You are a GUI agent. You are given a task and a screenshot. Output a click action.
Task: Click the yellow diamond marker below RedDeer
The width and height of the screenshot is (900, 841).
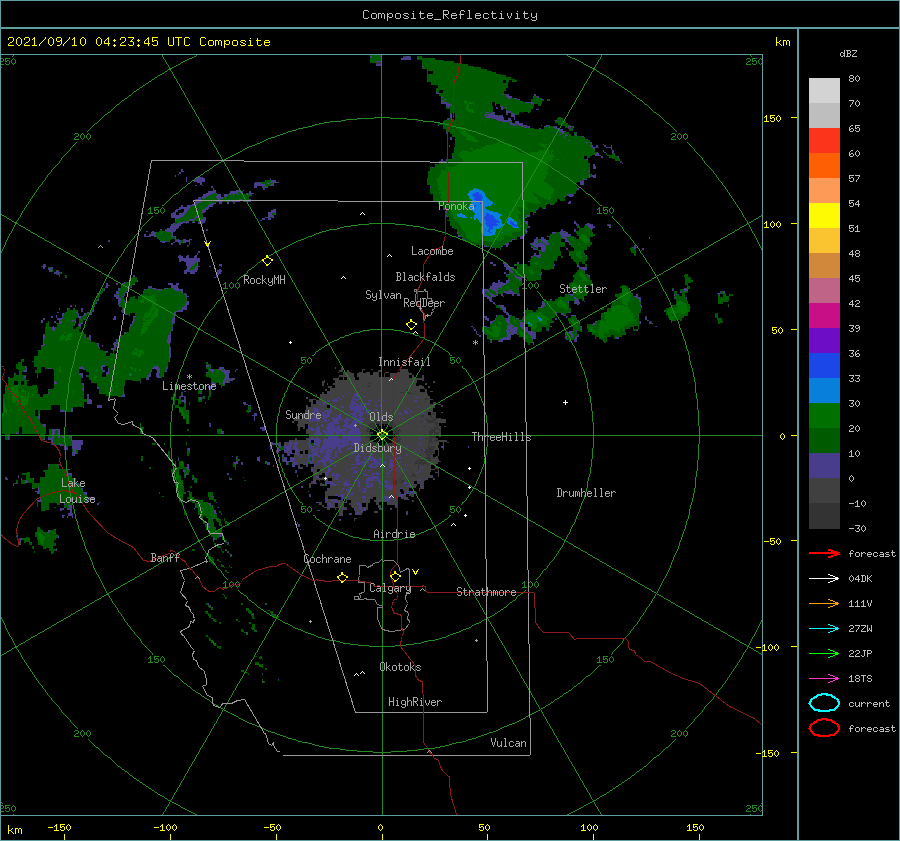412,325
